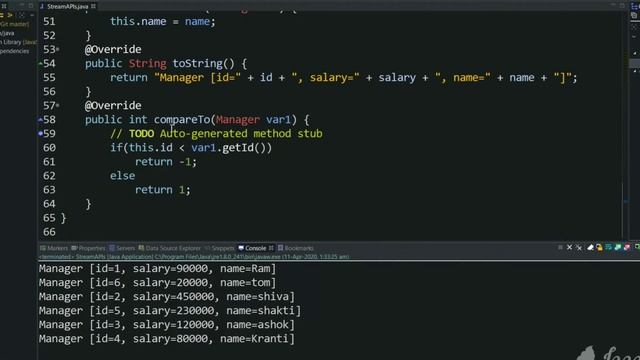Image resolution: width=640 pixels, height=360 pixels.
Task: Click console row with name=ashok
Action: coord(167,325)
